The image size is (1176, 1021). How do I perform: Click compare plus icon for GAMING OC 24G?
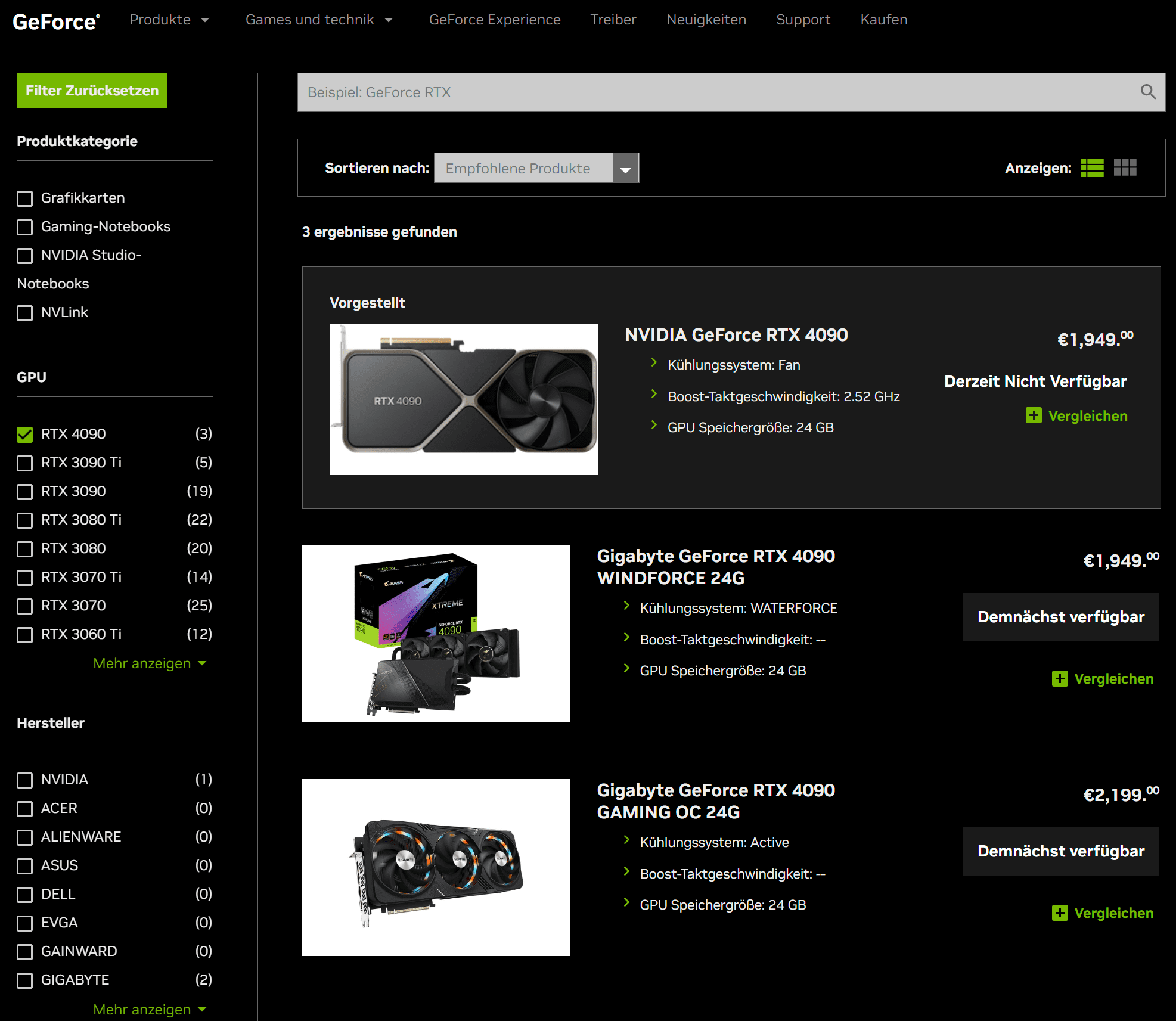coord(1060,913)
